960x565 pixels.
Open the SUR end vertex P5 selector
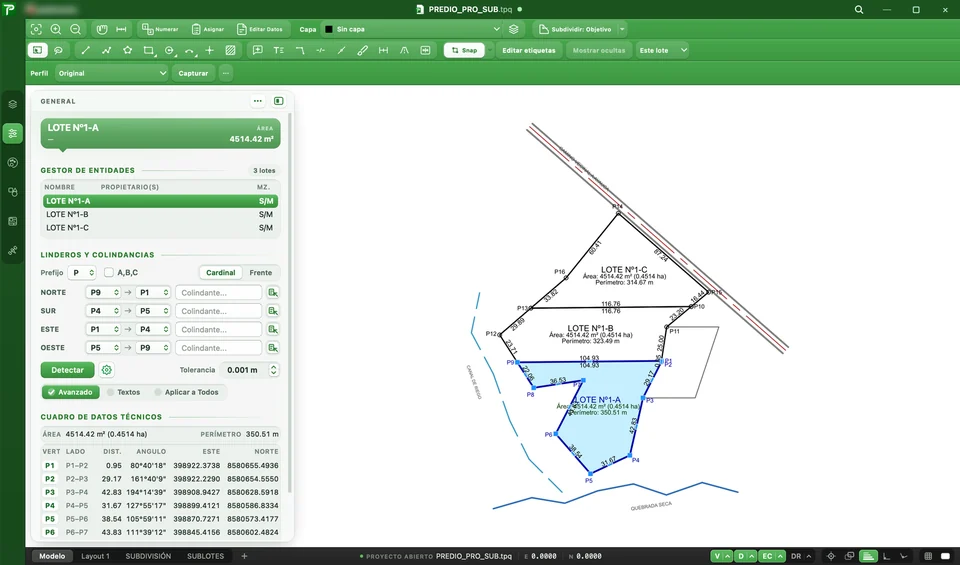click(152, 311)
